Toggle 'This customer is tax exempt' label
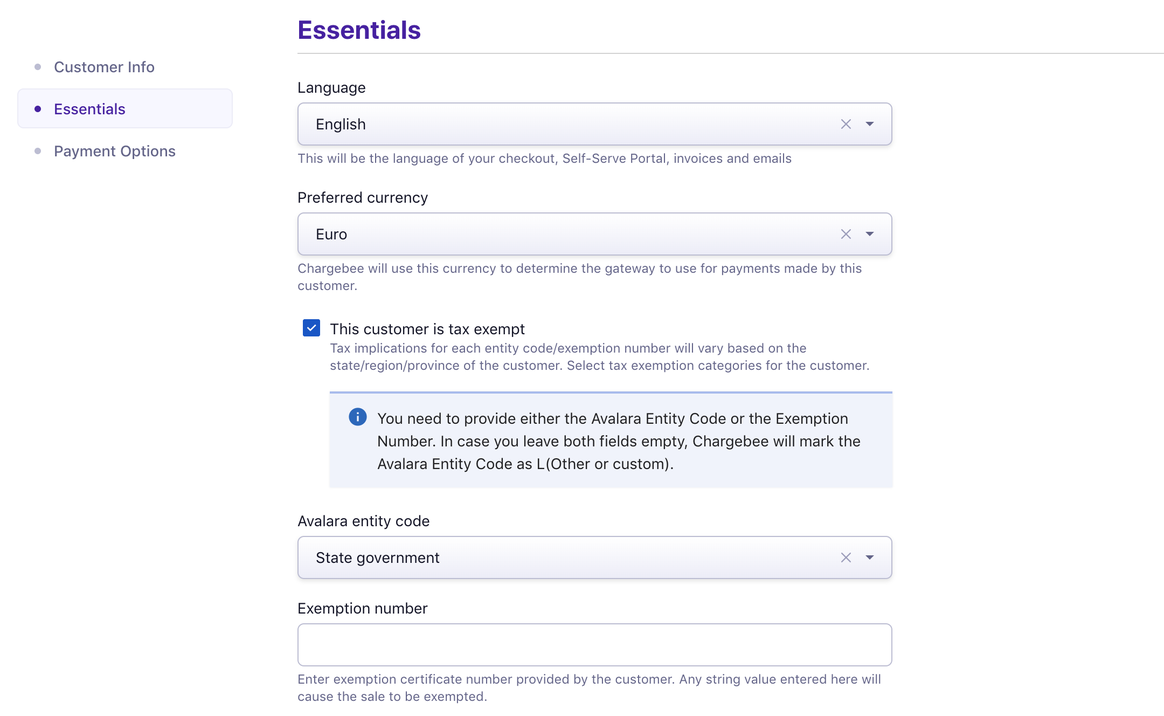This screenshot has width=1164, height=716. click(427, 329)
